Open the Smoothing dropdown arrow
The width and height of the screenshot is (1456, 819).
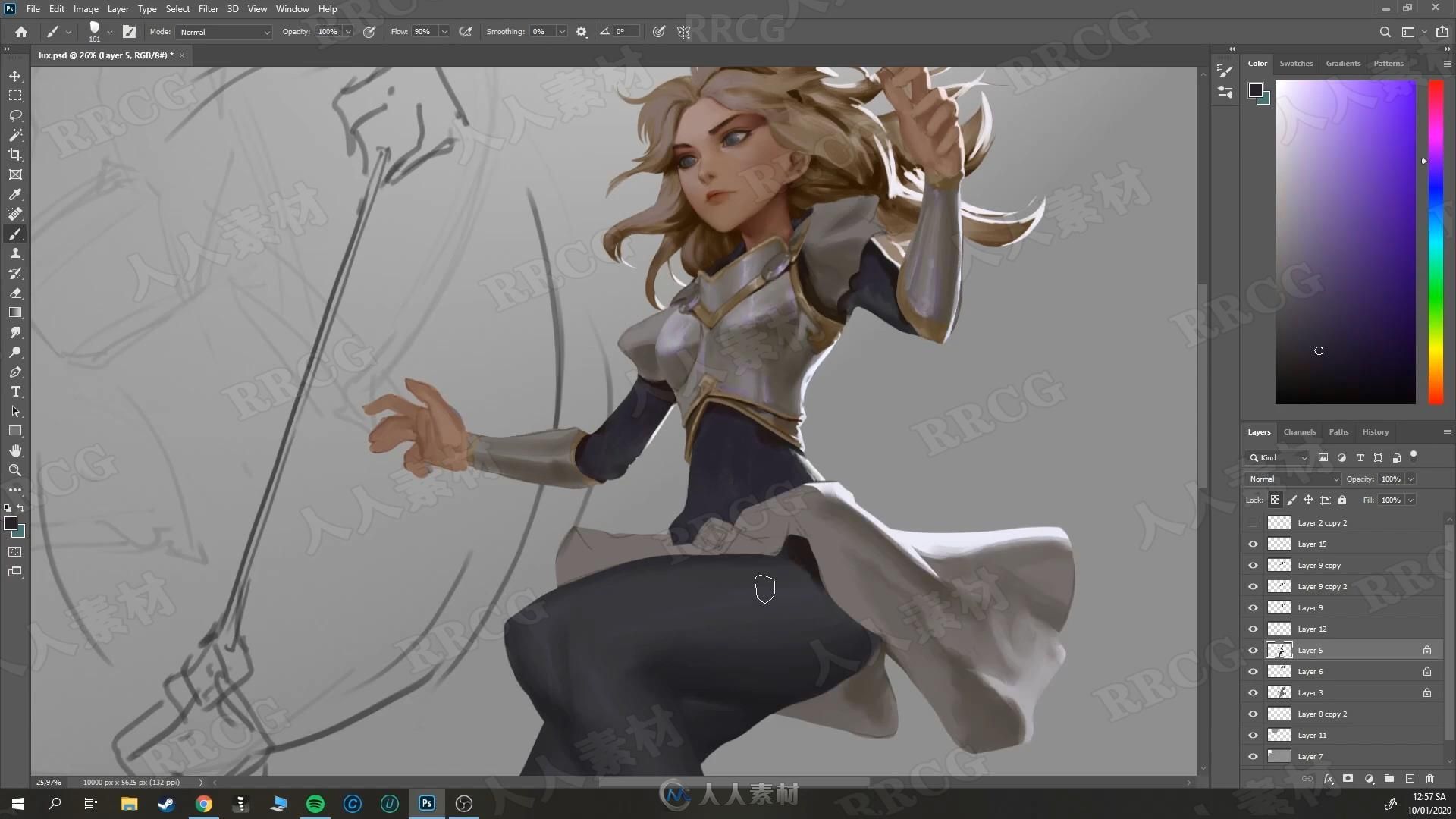click(562, 32)
